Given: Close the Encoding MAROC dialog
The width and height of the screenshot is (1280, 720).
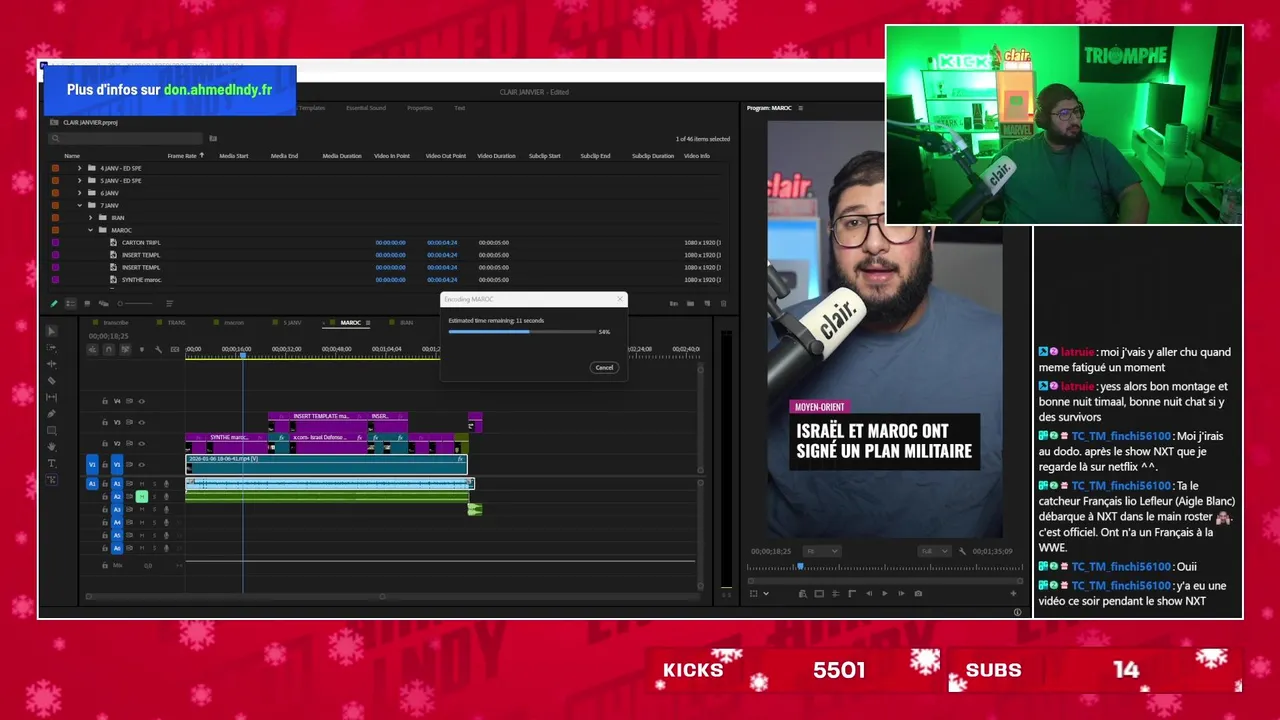Looking at the screenshot, I should point(620,299).
